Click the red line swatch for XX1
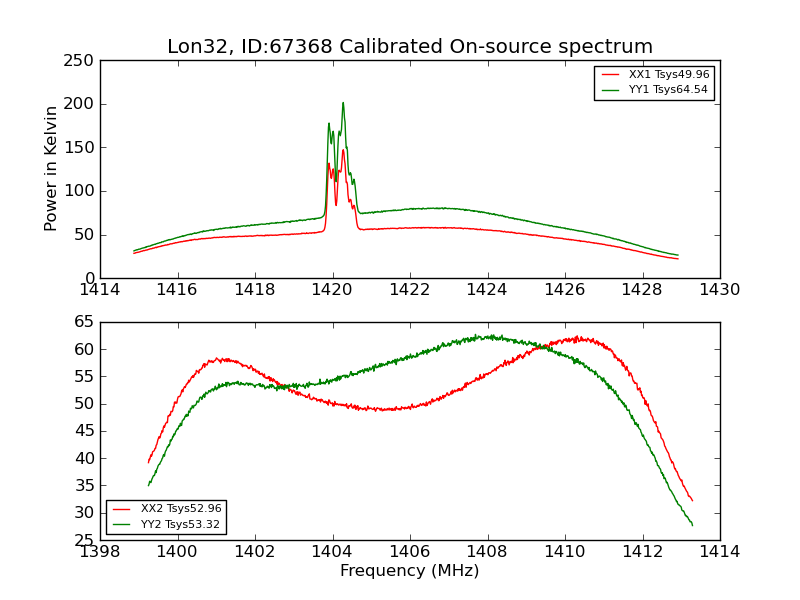Viewport: 800px width, 600px height. coord(611,75)
